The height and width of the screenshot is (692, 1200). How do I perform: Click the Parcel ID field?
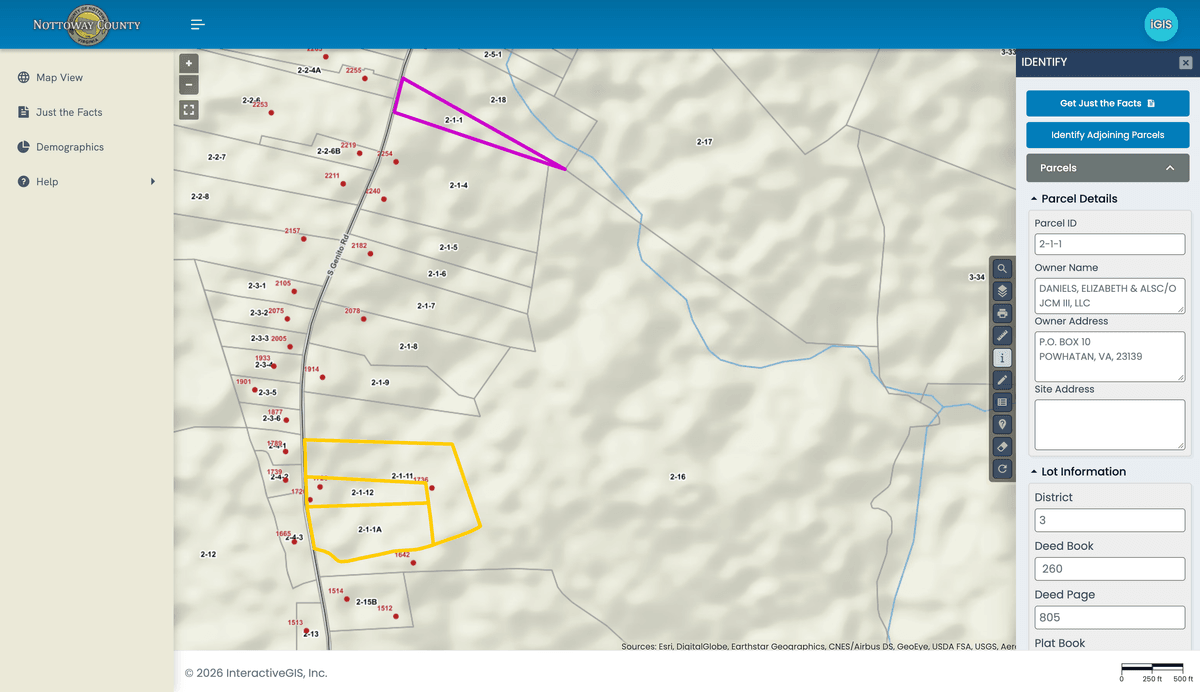point(1109,244)
